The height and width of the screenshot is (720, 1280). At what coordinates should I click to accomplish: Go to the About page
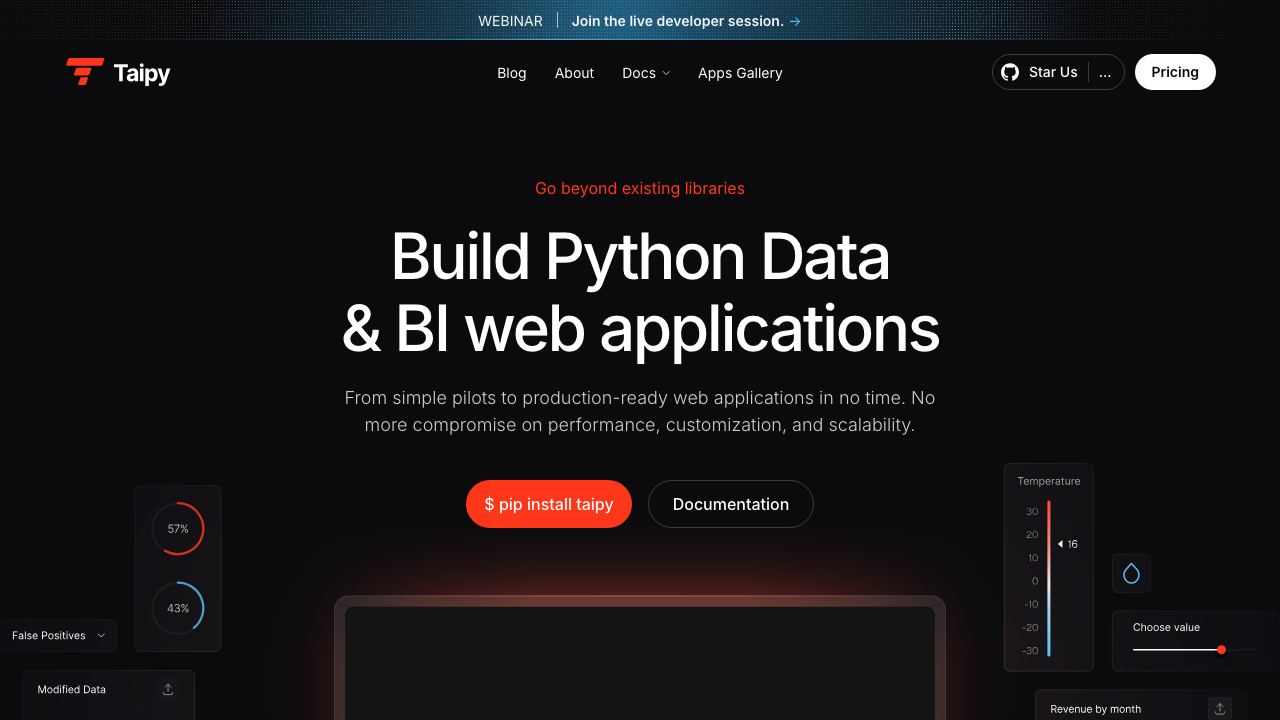(574, 73)
